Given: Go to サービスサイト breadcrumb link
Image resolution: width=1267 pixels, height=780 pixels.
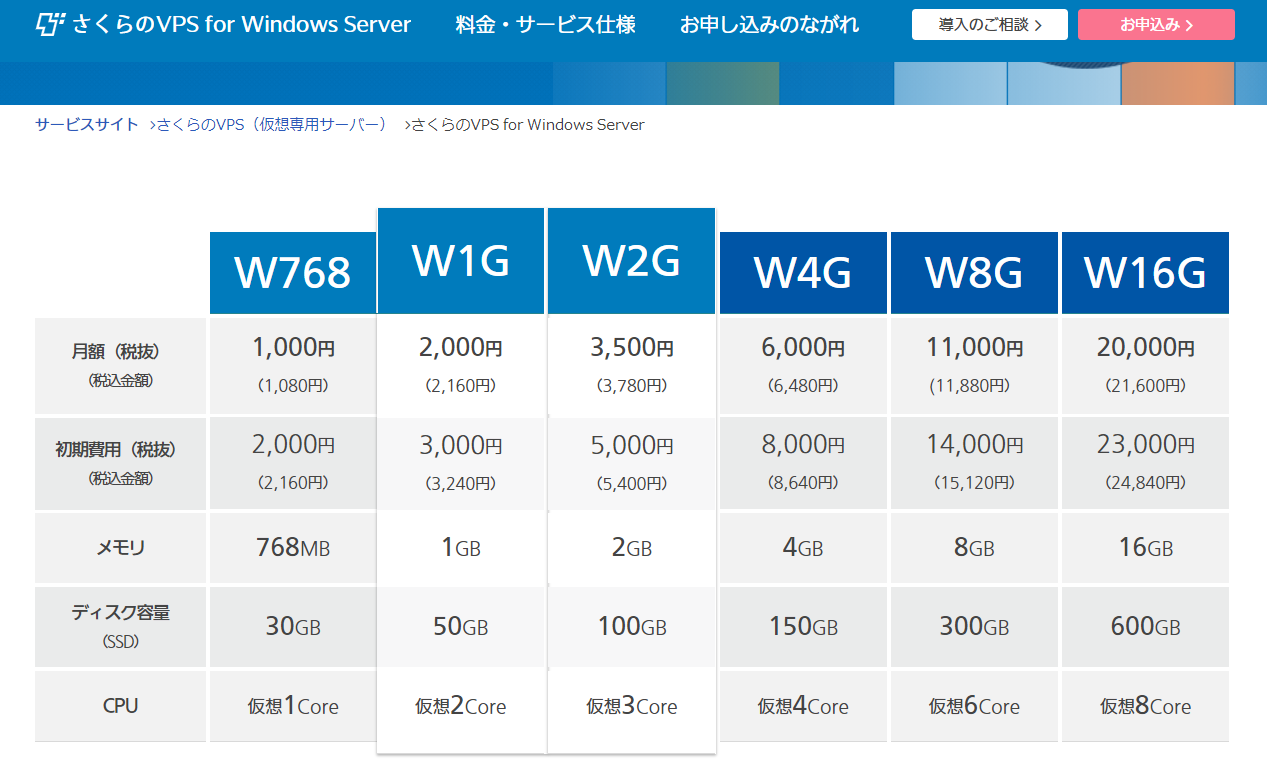Looking at the screenshot, I should click(87, 125).
